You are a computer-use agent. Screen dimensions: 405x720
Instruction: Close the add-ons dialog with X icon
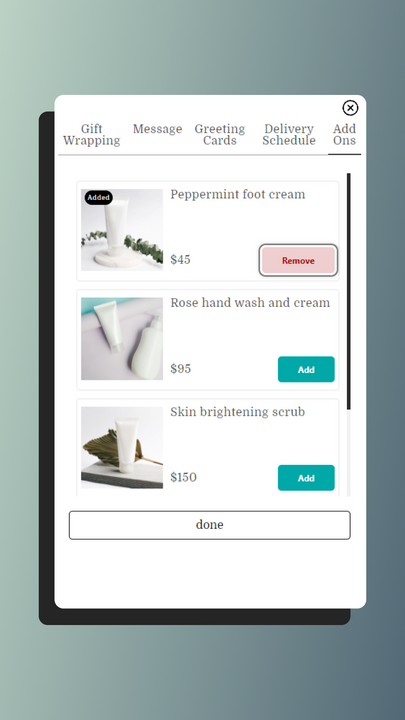point(350,108)
